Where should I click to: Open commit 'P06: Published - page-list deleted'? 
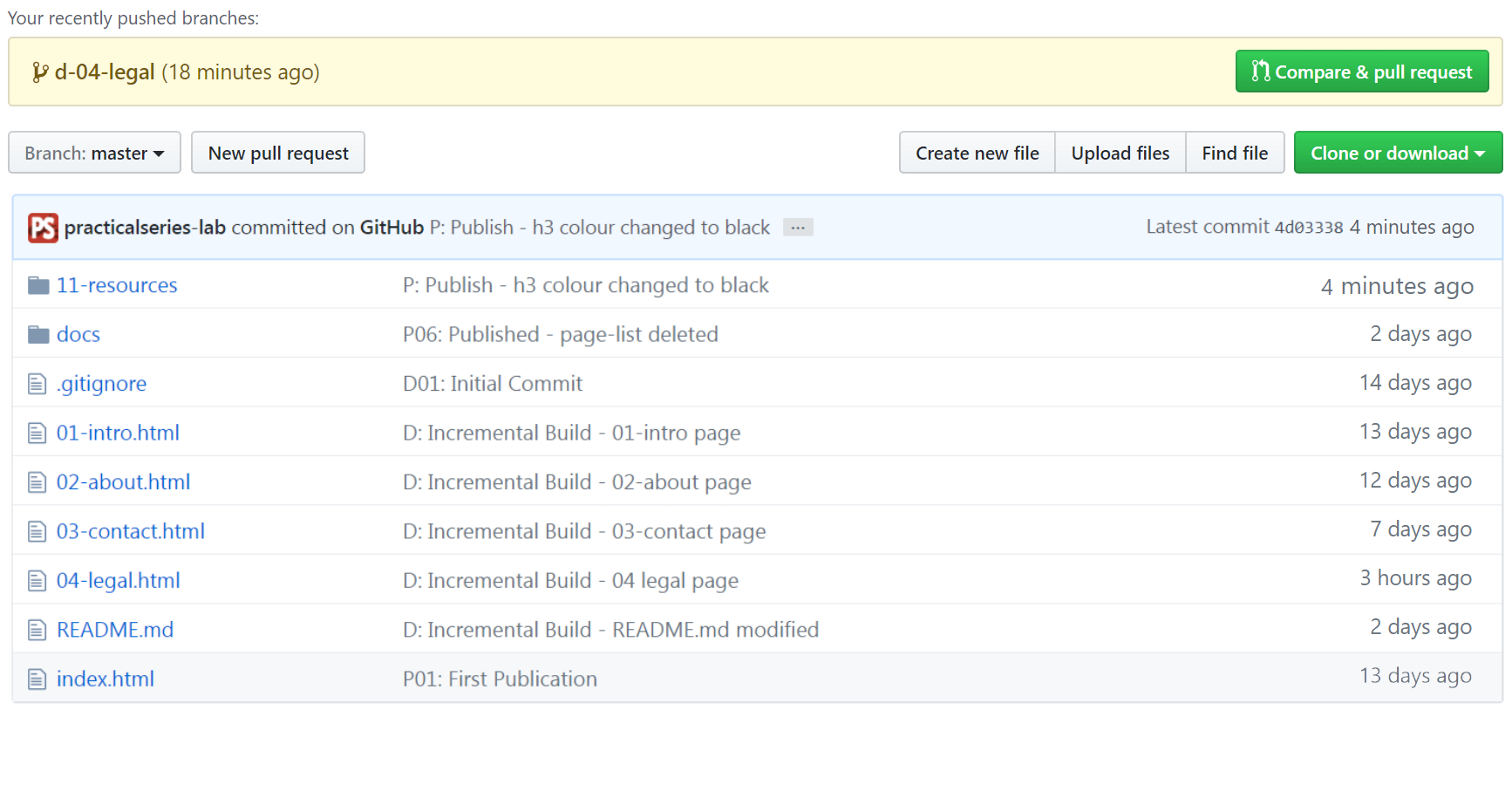tap(561, 334)
